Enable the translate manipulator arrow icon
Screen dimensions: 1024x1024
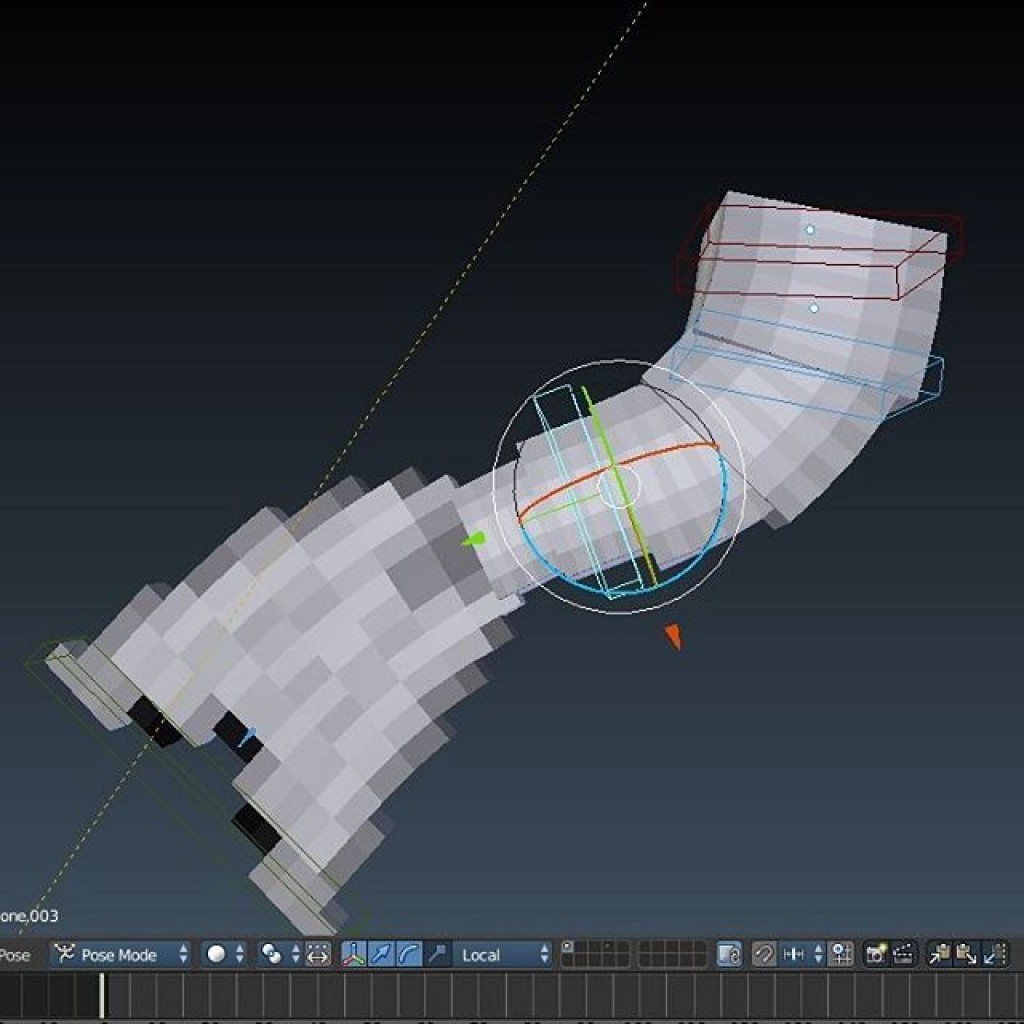click(380, 953)
